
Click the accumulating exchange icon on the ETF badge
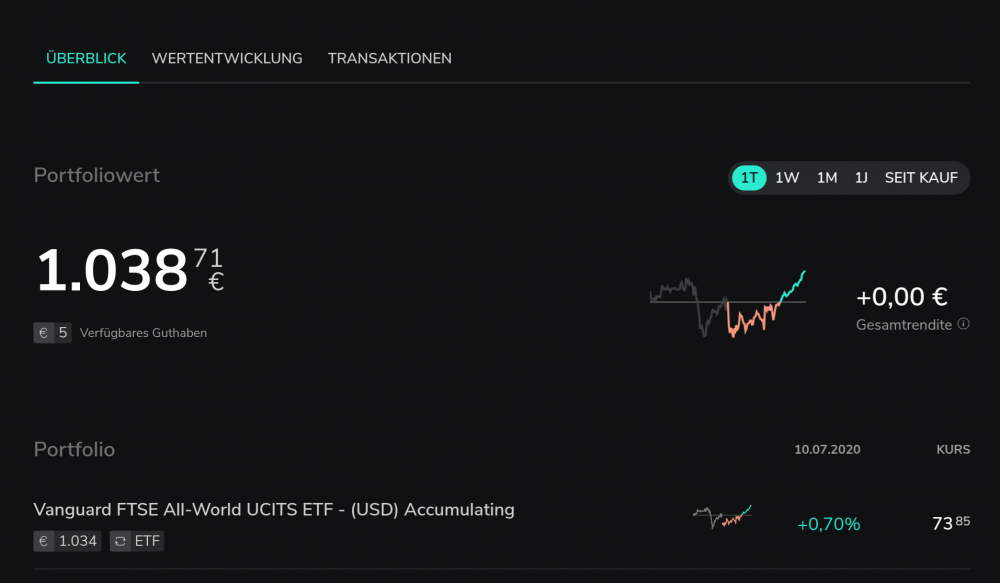coord(122,540)
